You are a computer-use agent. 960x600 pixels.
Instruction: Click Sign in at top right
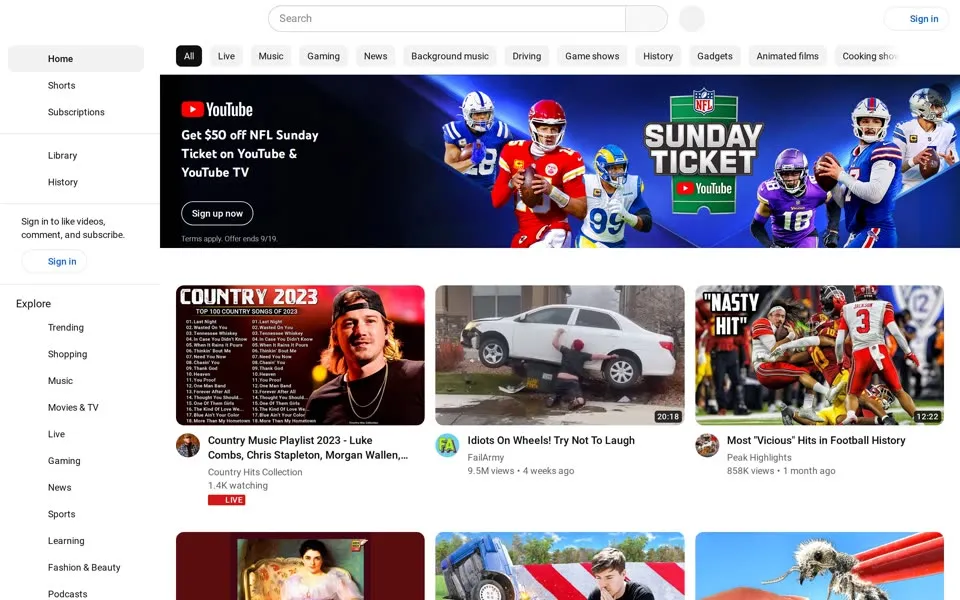[x=916, y=18]
